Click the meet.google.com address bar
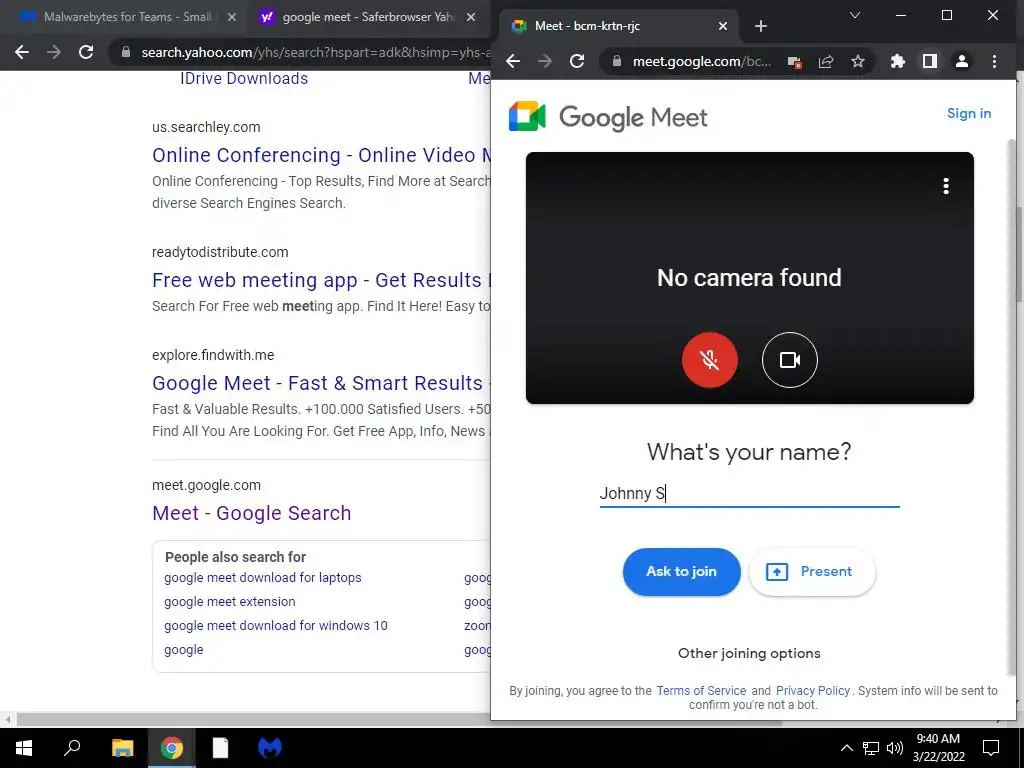The height and width of the screenshot is (768, 1024). (x=701, y=61)
